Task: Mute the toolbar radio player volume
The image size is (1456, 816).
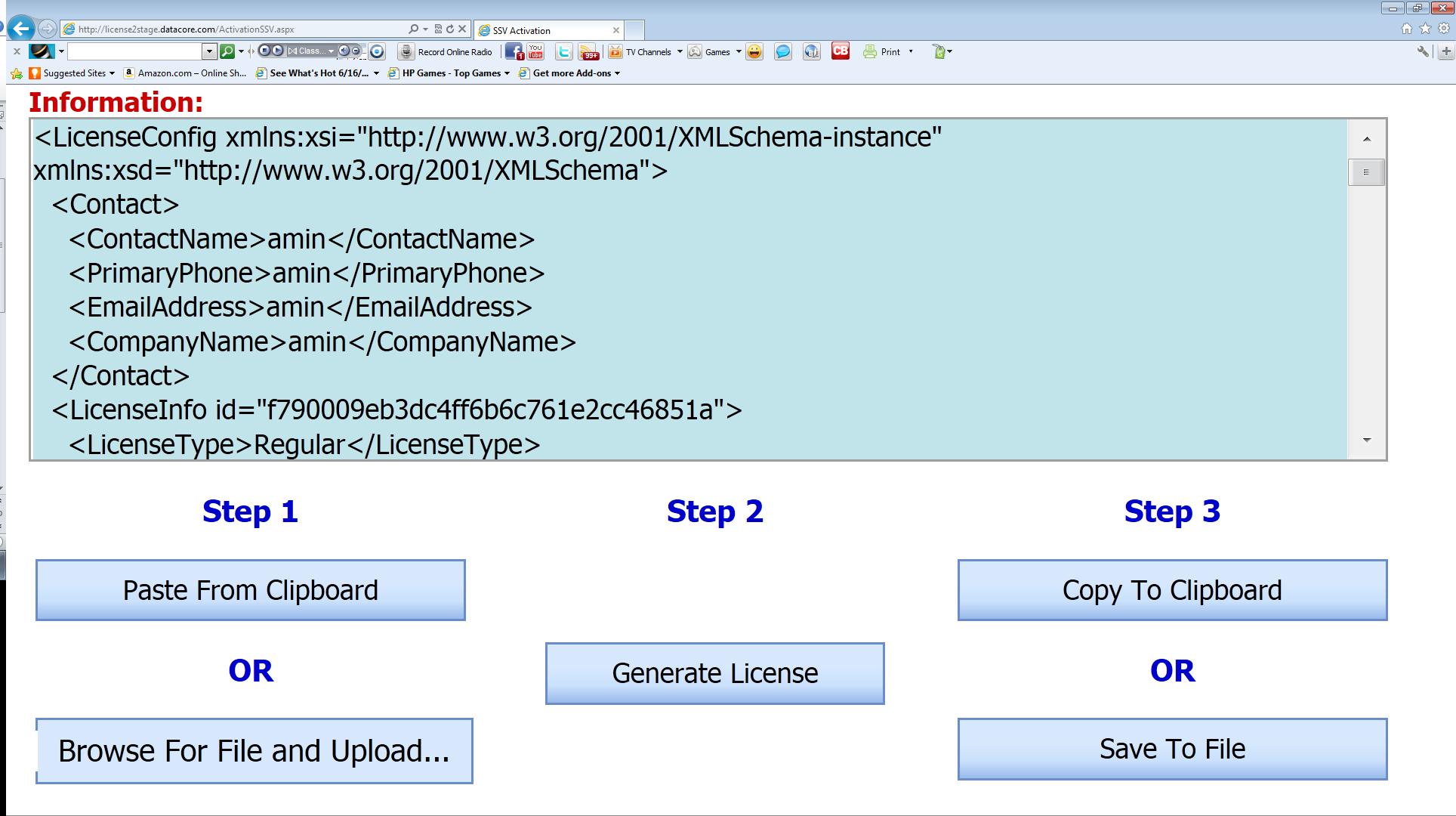Action: coord(344,51)
